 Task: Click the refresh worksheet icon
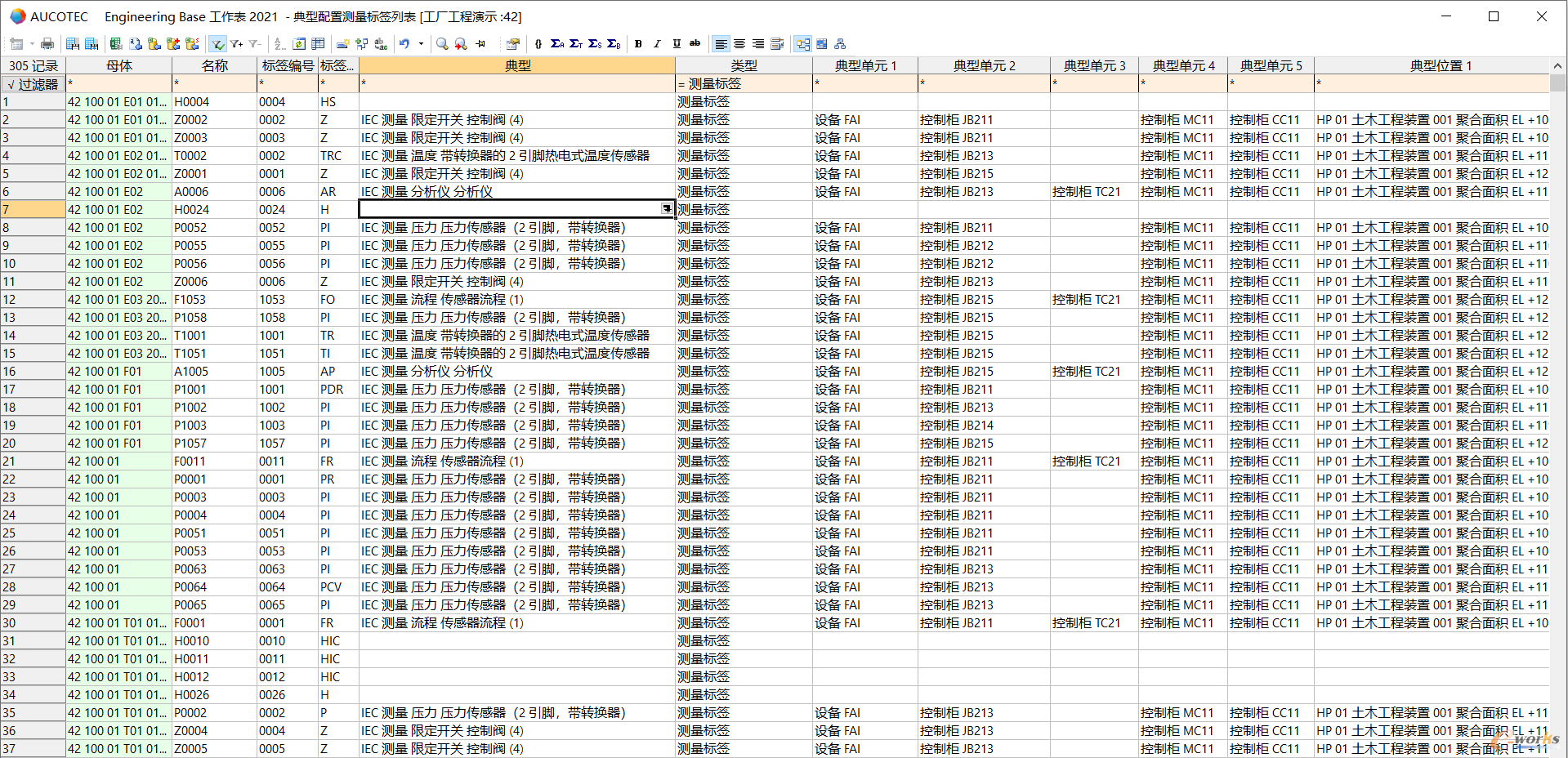tap(299, 44)
